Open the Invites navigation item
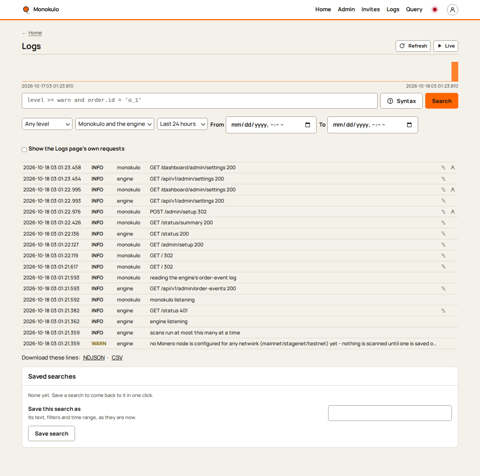Viewport: 480px width, 476px height. click(371, 9)
